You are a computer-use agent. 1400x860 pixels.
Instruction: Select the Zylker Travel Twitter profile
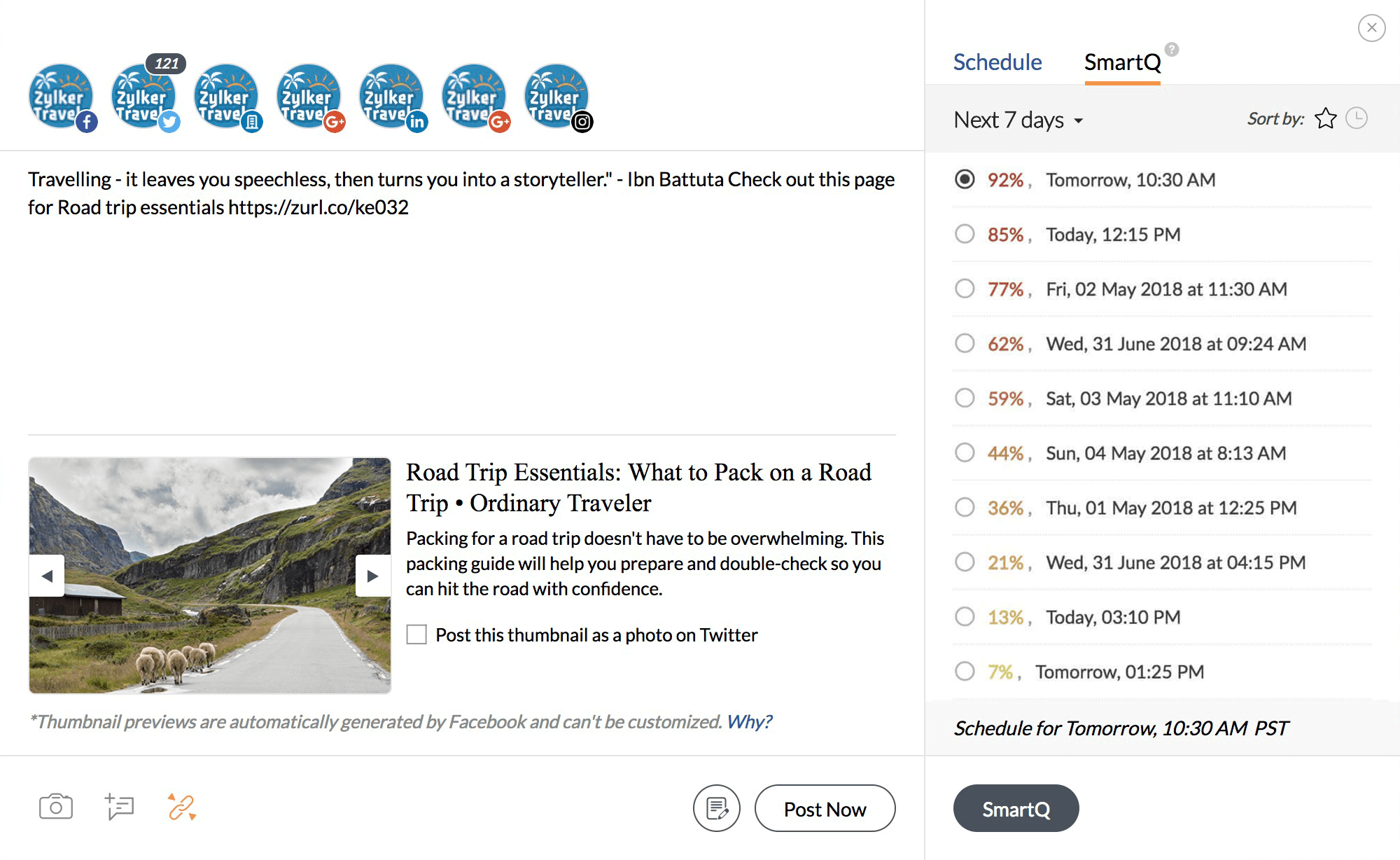(x=144, y=97)
